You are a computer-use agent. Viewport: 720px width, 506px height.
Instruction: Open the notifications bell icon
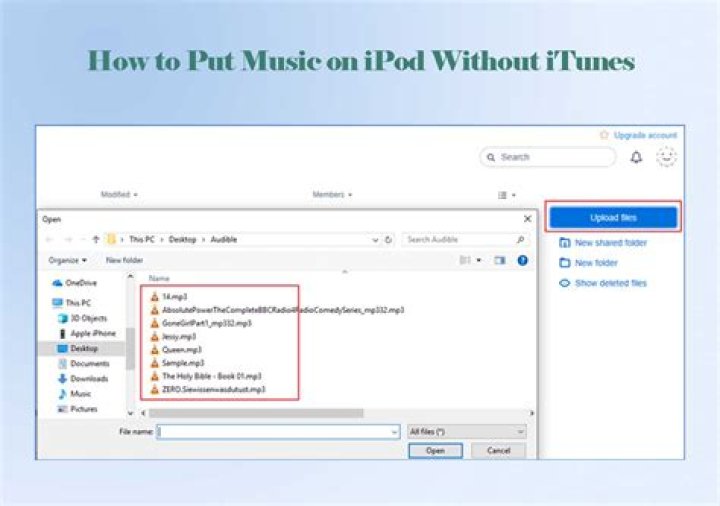(x=636, y=157)
